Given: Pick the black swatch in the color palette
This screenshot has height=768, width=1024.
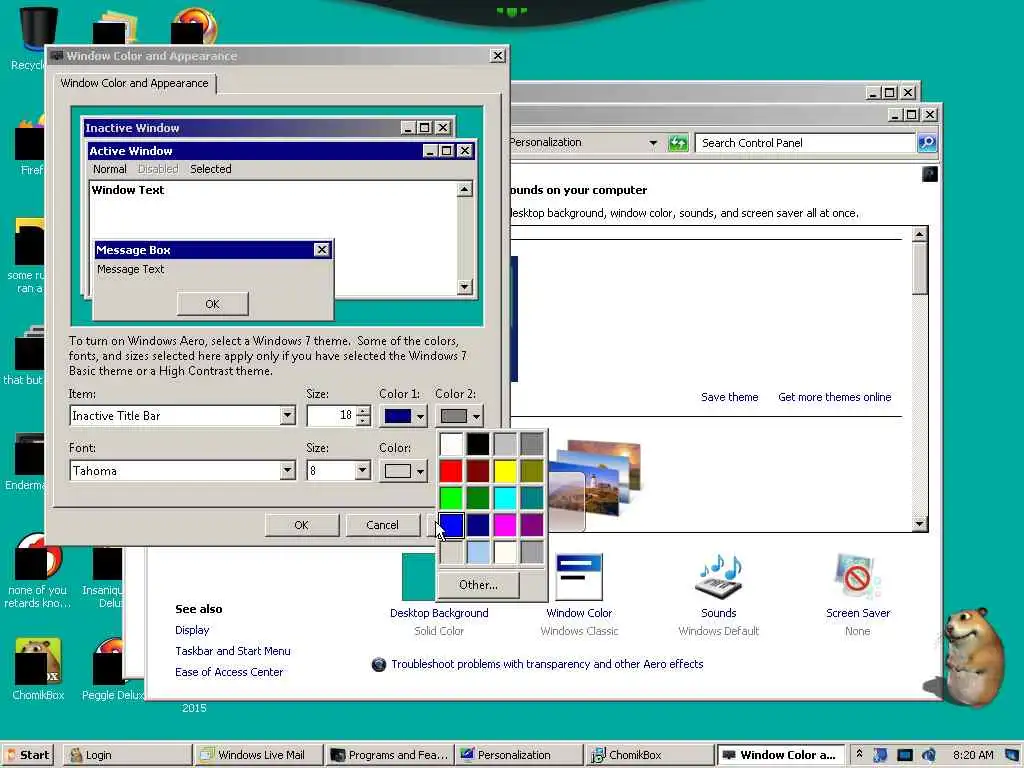Looking at the screenshot, I should pyautogui.click(x=478, y=444).
